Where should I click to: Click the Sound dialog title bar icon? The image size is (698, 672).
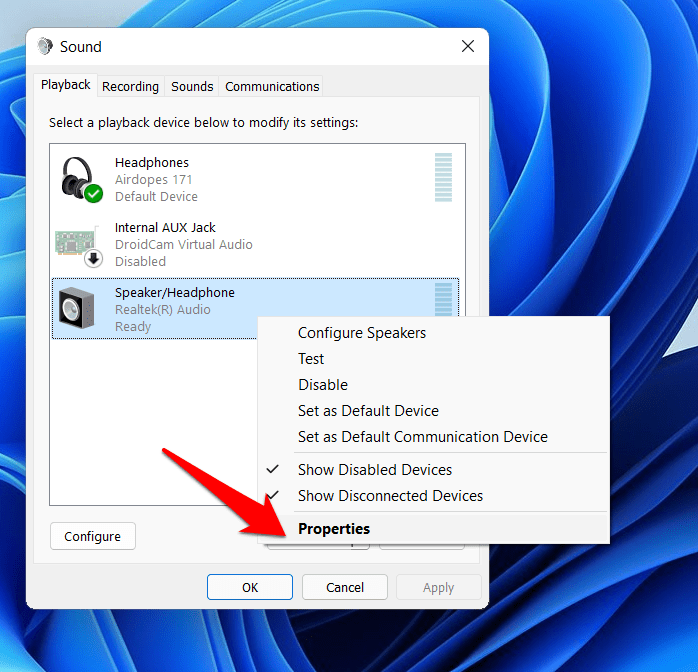(x=45, y=47)
